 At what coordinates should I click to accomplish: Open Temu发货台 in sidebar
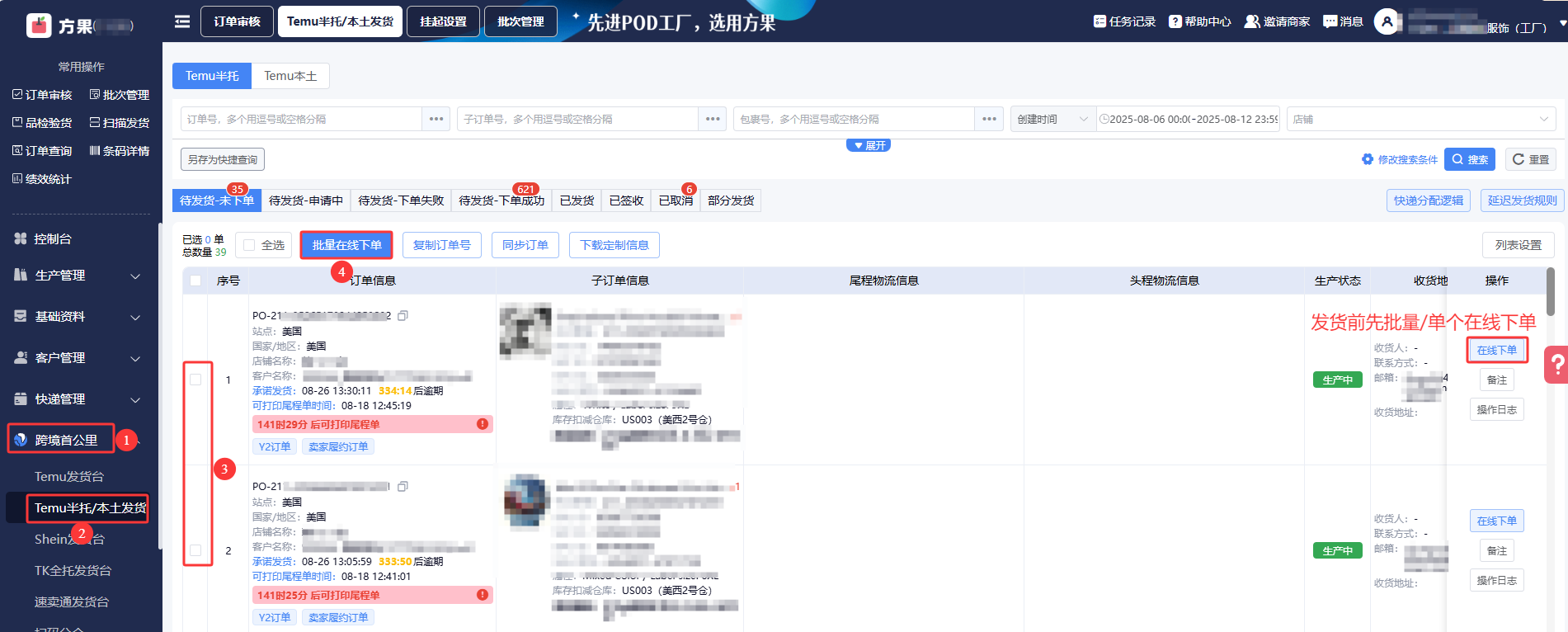[x=69, y=476]
